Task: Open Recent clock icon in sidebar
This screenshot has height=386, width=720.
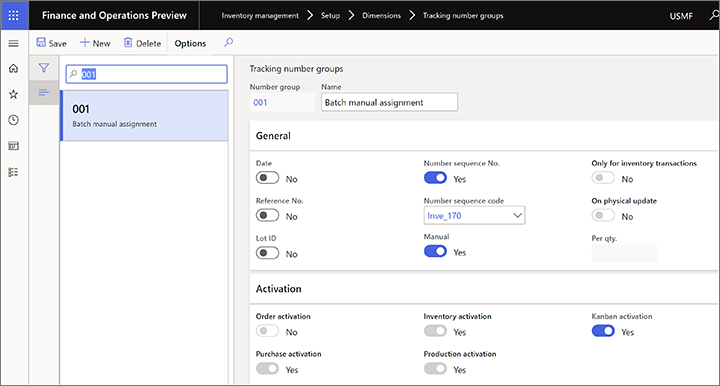Action: pos(14,120)
